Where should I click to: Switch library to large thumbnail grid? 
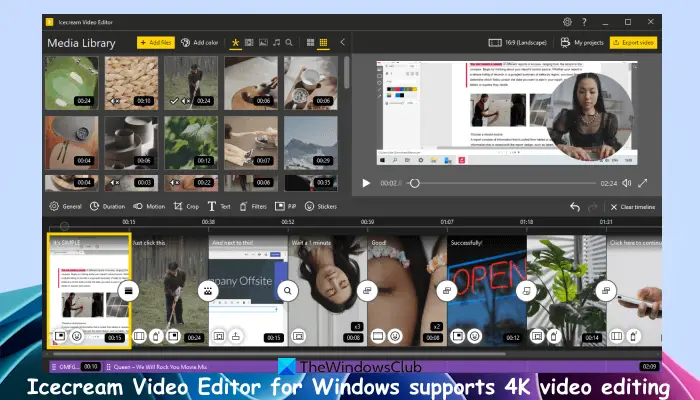coord(310,42)
